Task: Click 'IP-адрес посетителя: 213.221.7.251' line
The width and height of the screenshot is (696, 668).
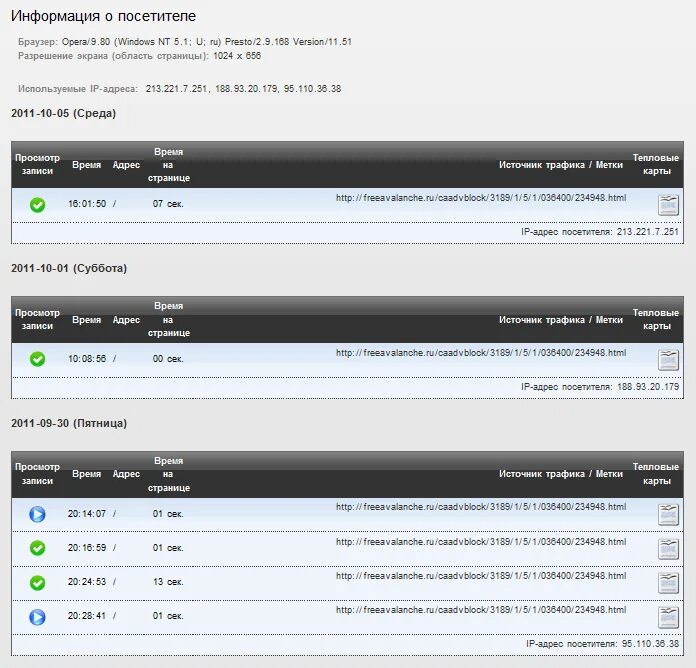Action: pyautogui.click(x=600, y=232)
